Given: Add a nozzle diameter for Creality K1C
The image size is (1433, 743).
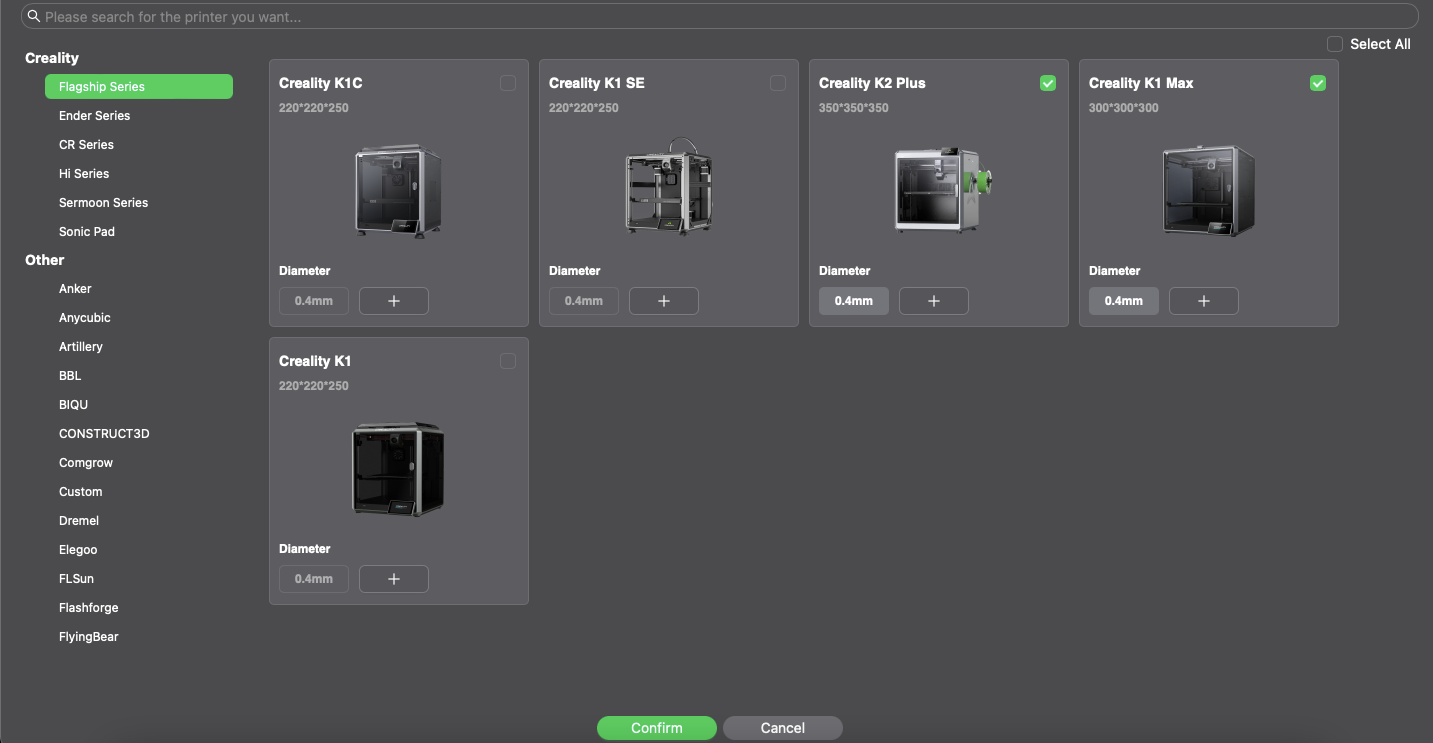Looking at the screenshot, I should pyautogui.click(x=394, y=301).
